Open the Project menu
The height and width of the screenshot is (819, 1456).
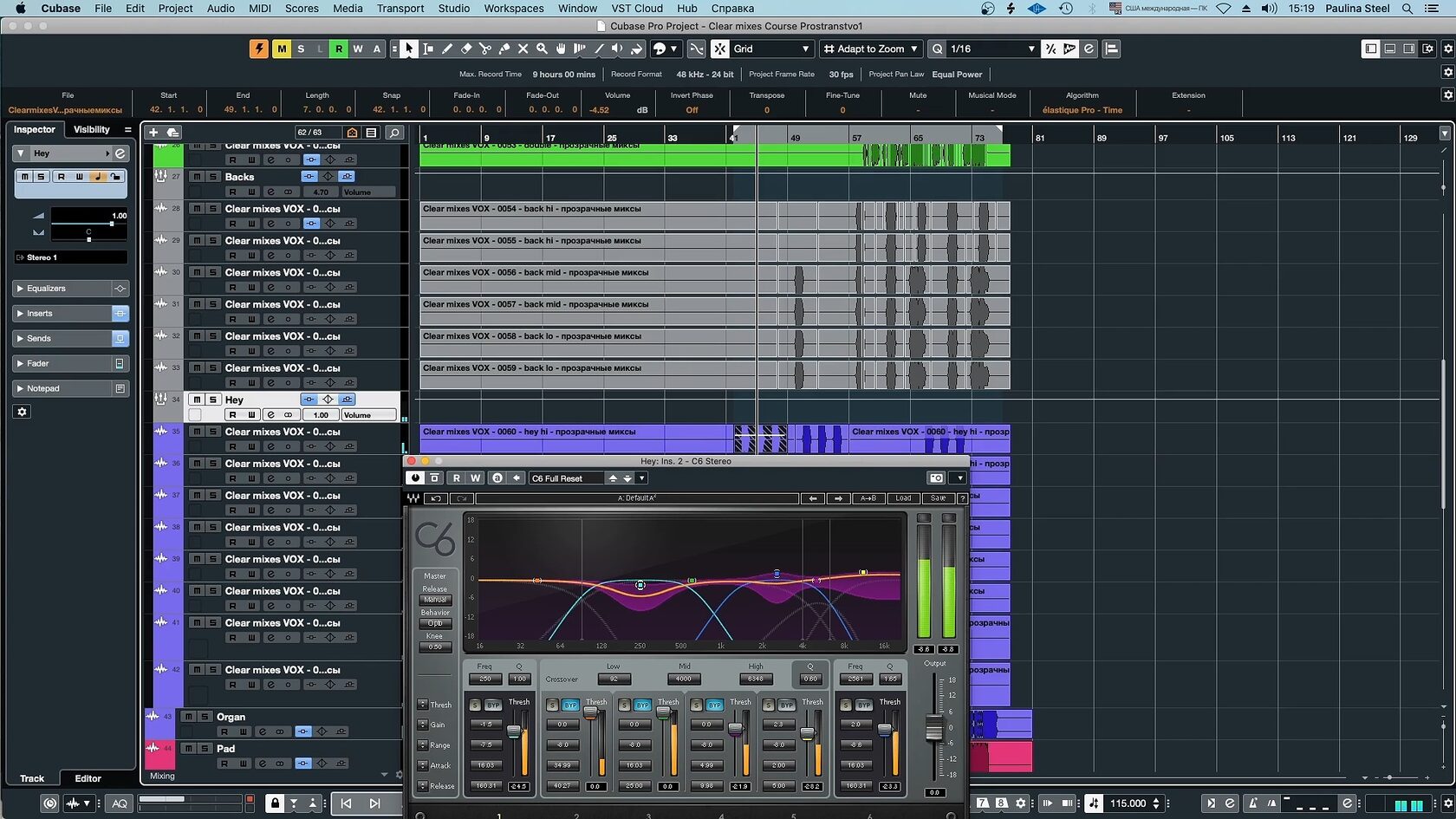click(175, 8)
